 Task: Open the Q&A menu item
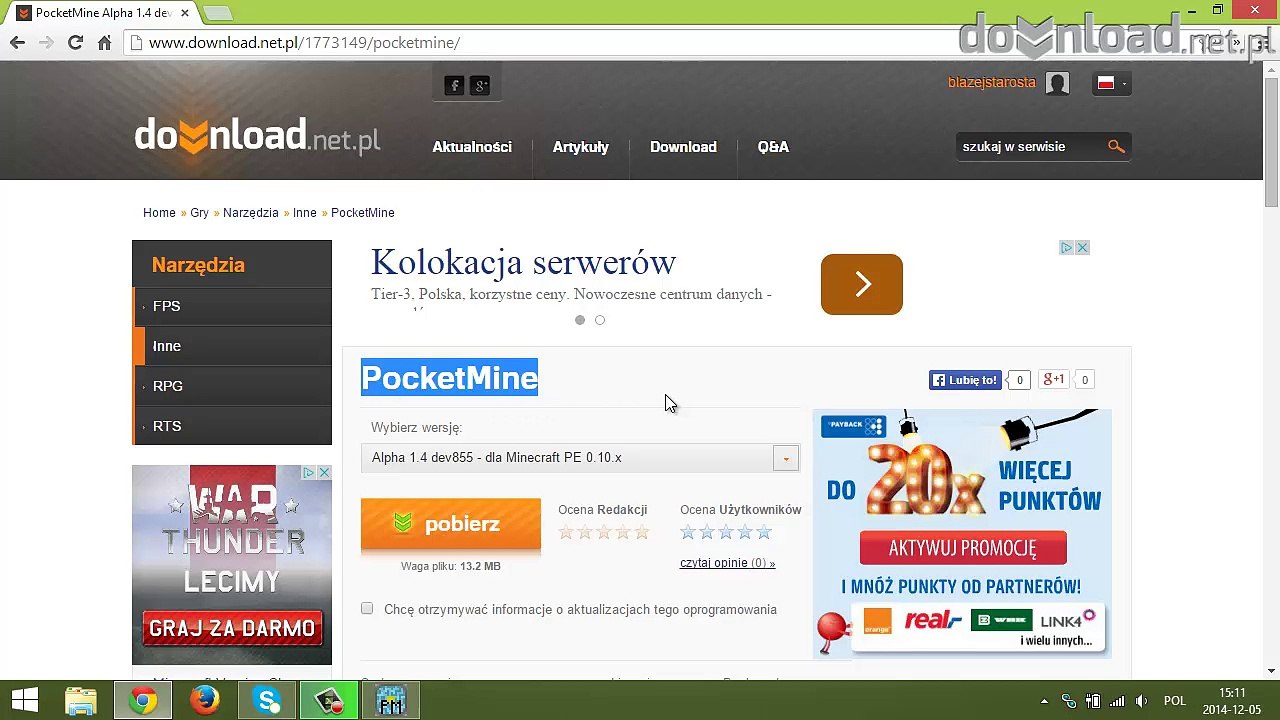pos(773,147)
